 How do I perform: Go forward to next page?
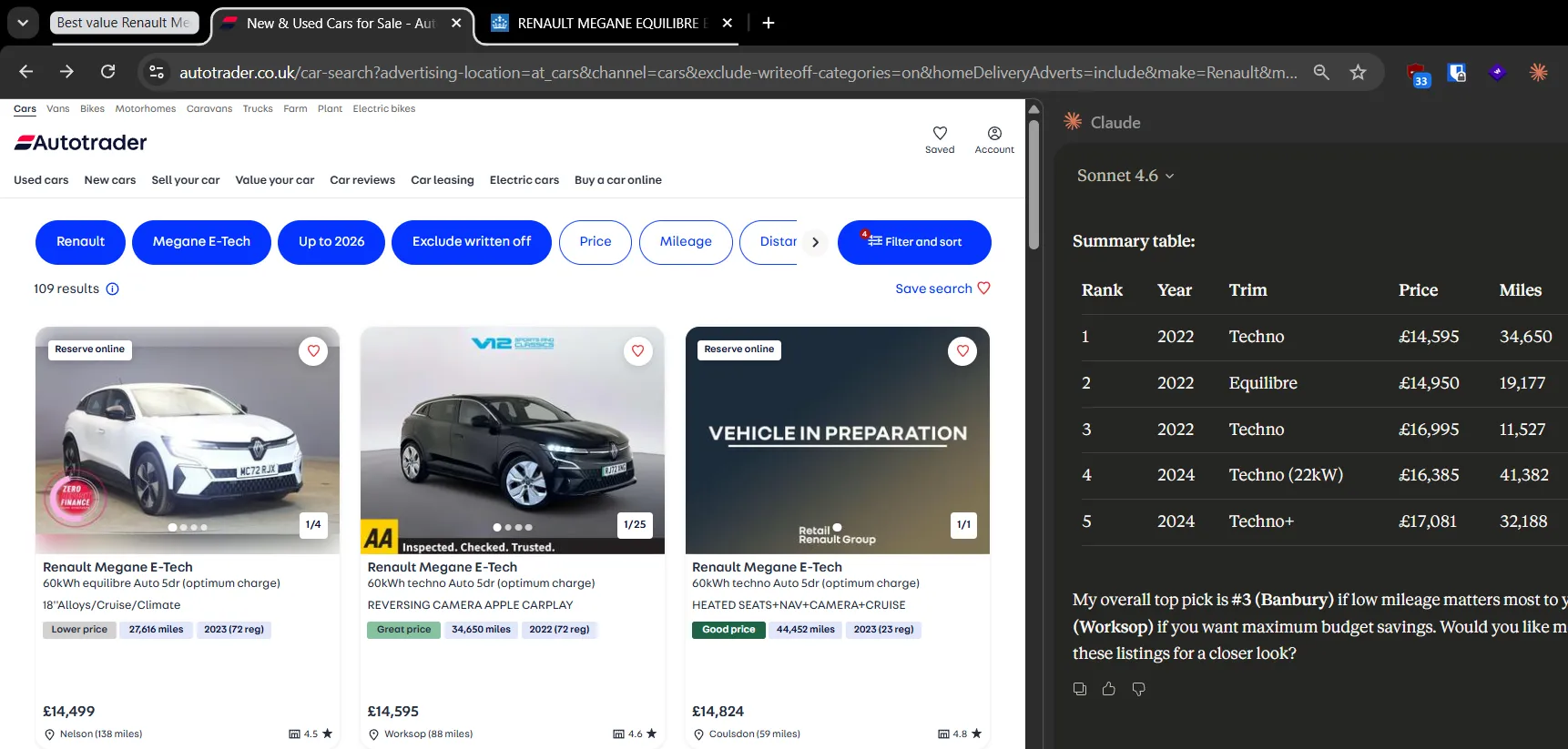coord(66,72)
